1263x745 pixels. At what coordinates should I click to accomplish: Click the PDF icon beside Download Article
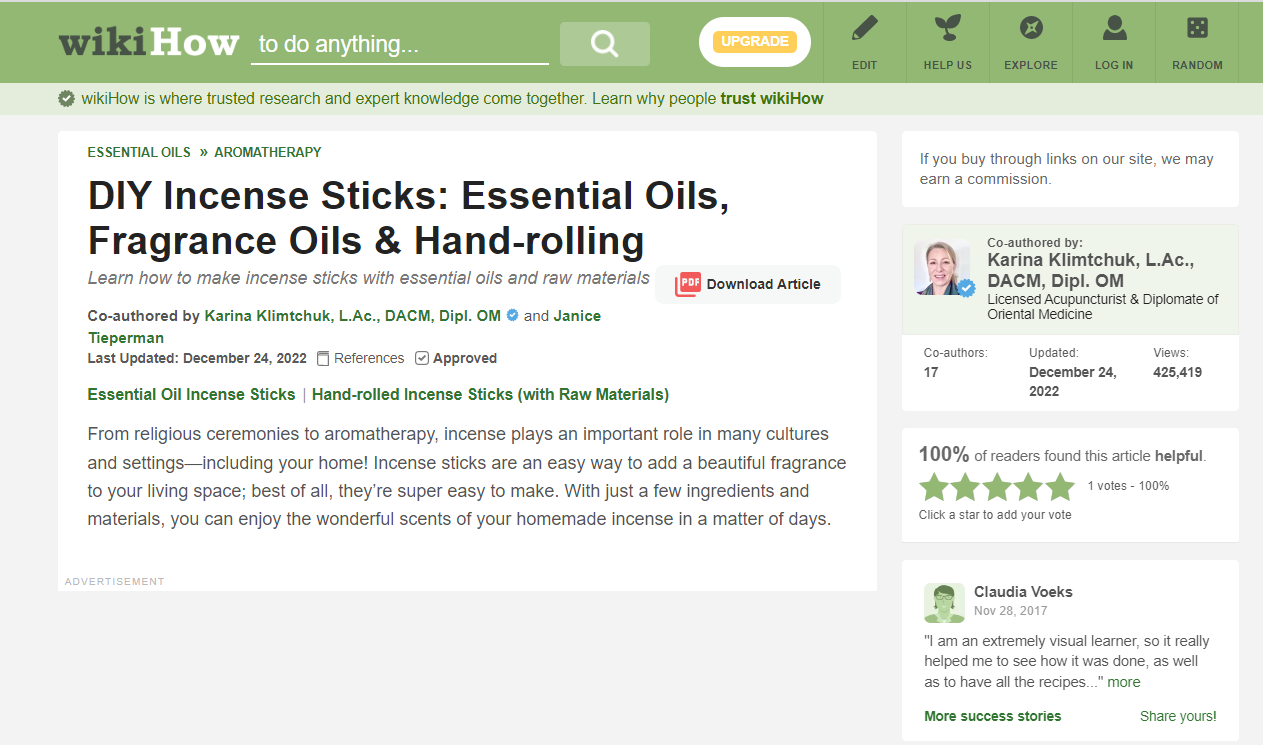click(x=688, y=284)
